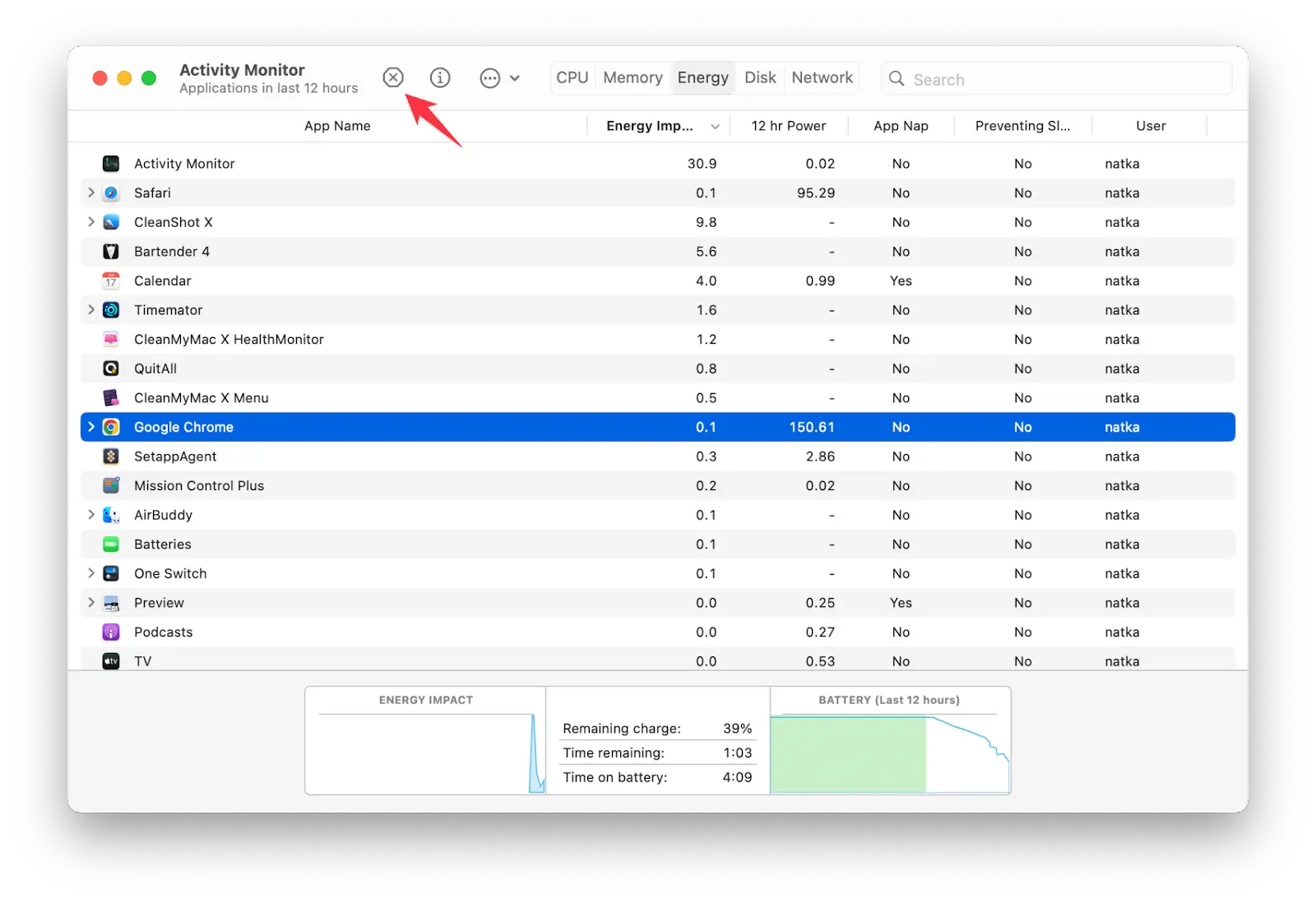Click the TV app icon

111,660
